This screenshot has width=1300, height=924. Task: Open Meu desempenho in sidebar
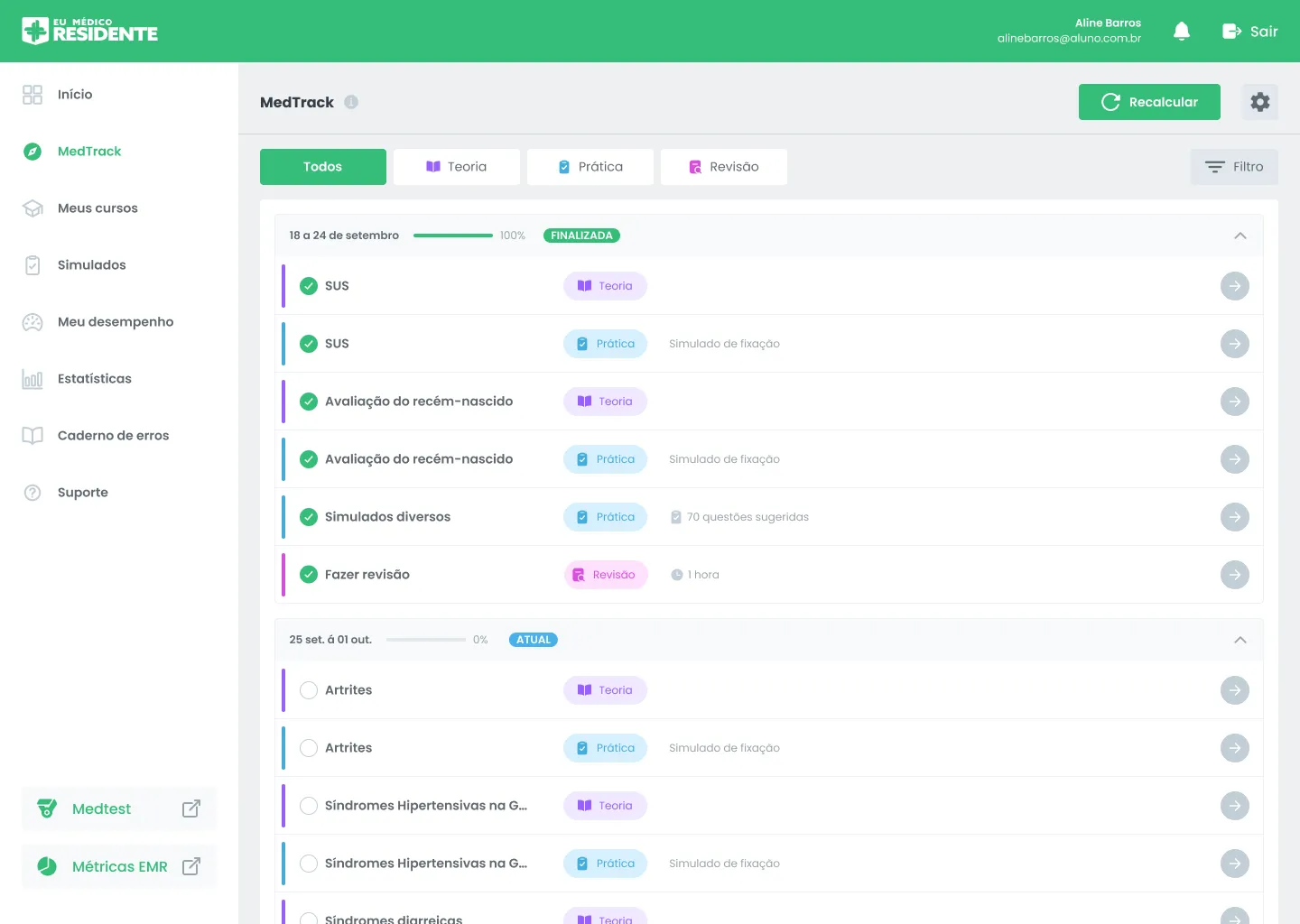point(116,322)
